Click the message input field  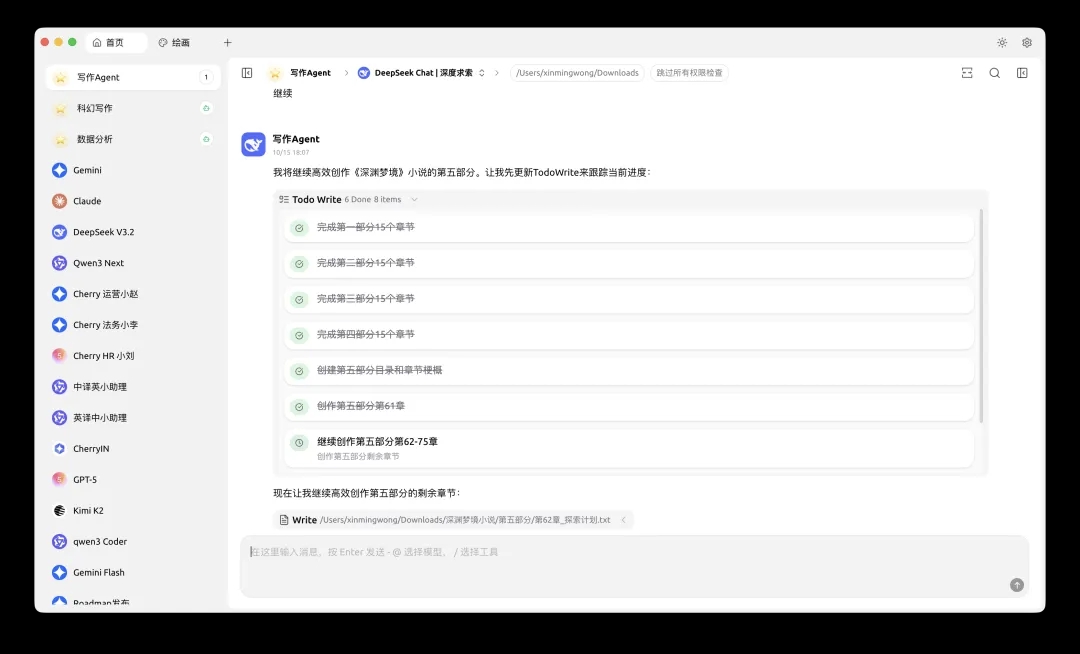[x=634, y=566]
